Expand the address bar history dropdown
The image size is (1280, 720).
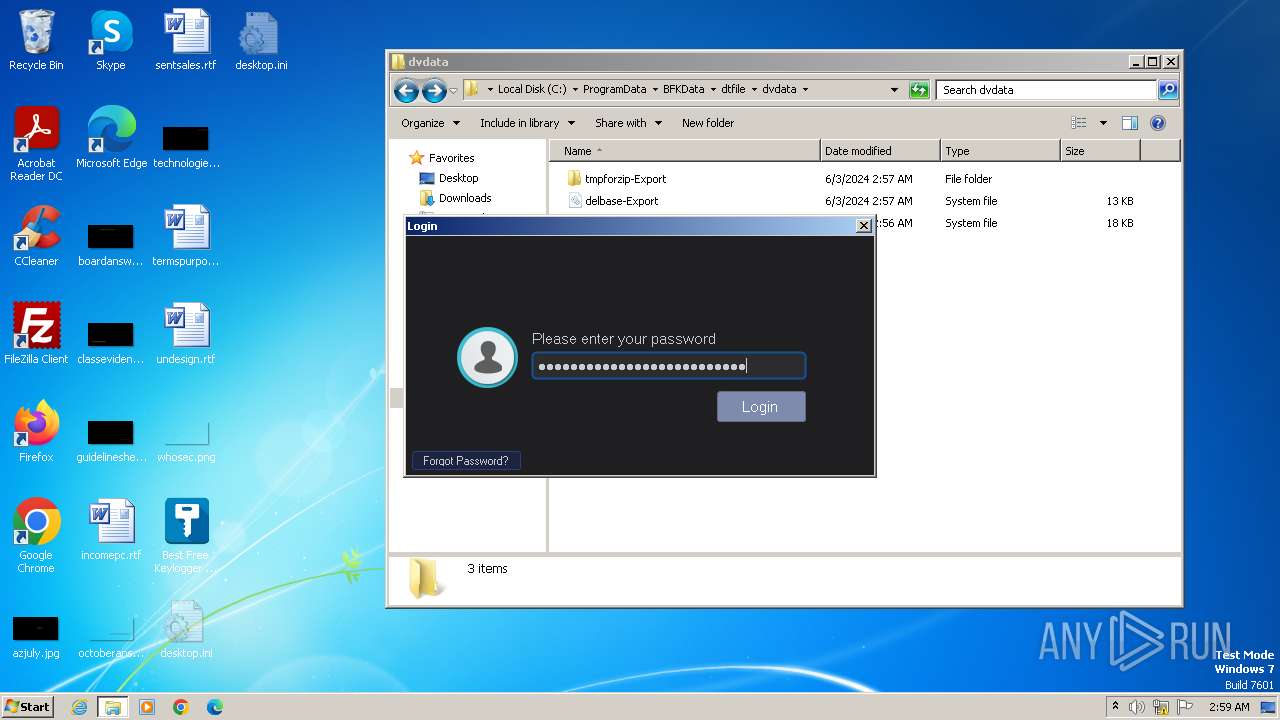pos(894,90)
